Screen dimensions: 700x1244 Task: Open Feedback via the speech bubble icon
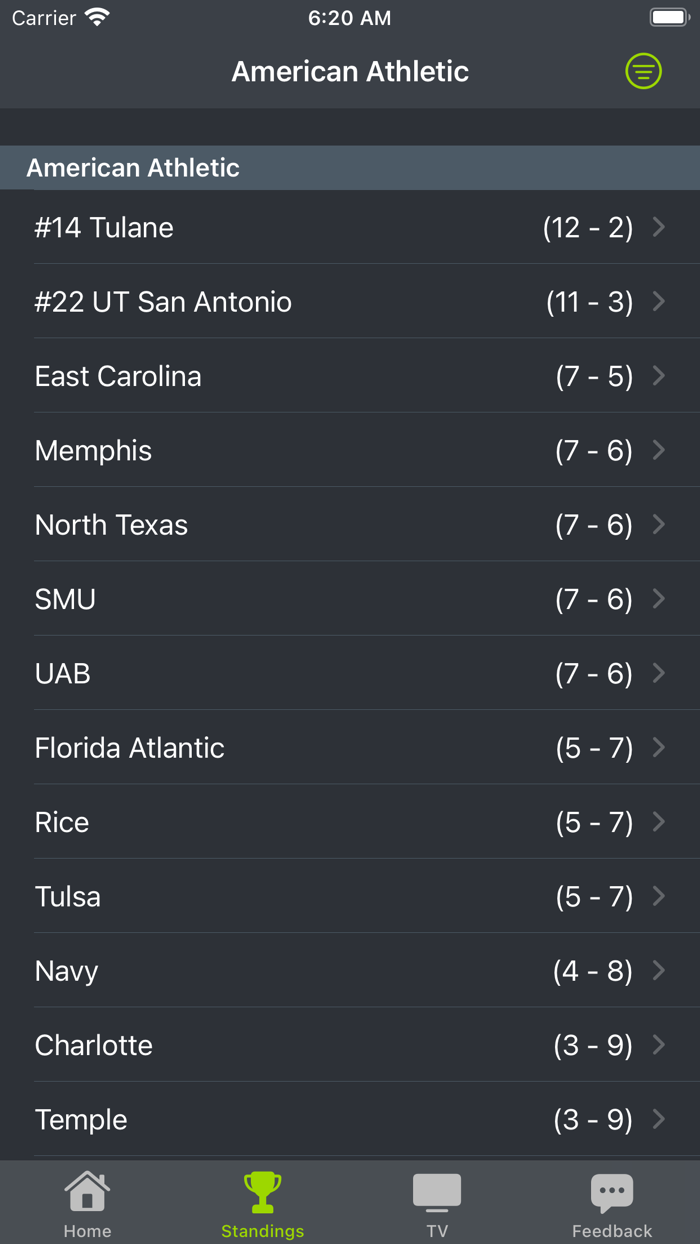coord(612,1191)
